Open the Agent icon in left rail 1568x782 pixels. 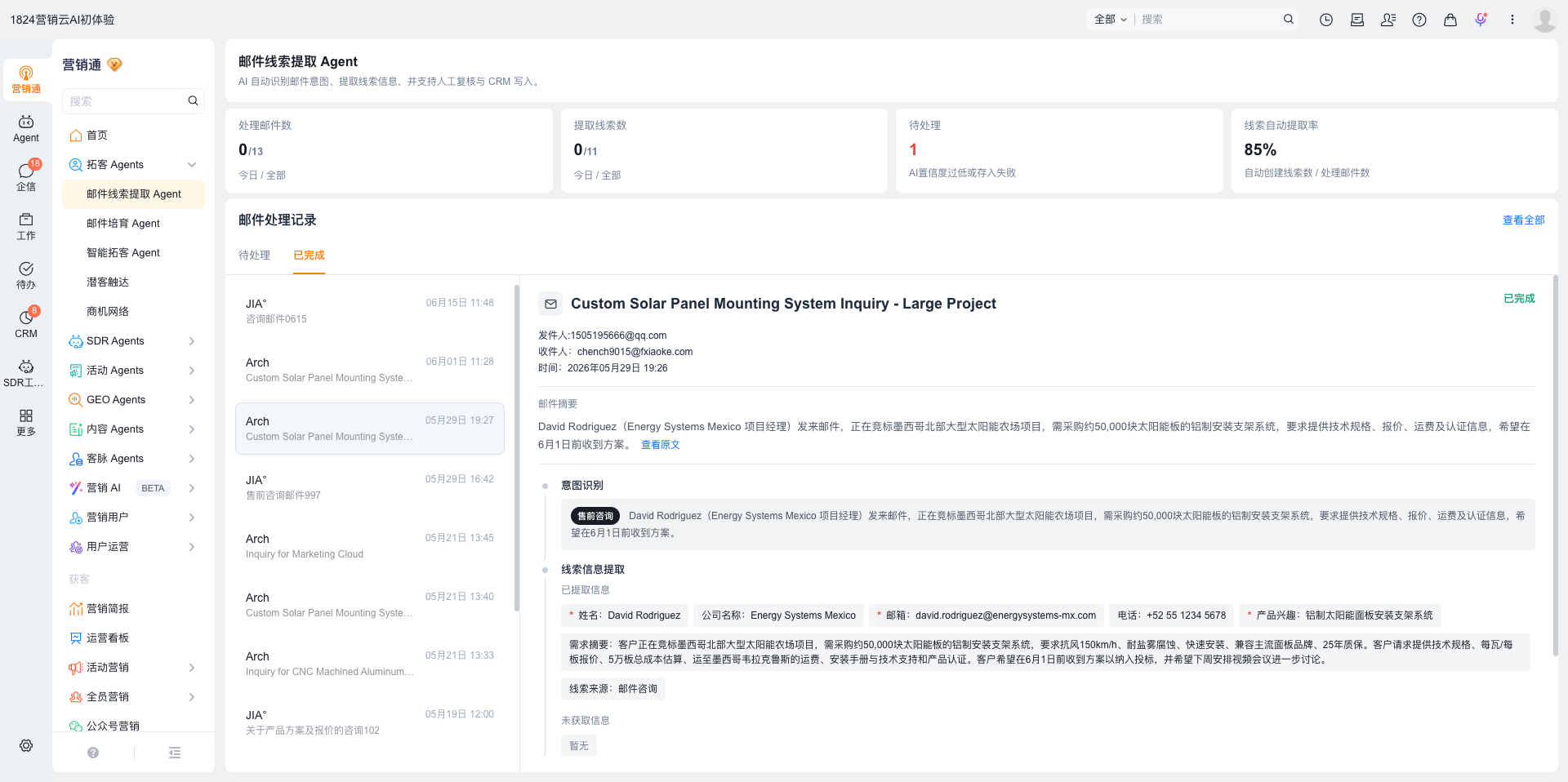pos(26,128)
